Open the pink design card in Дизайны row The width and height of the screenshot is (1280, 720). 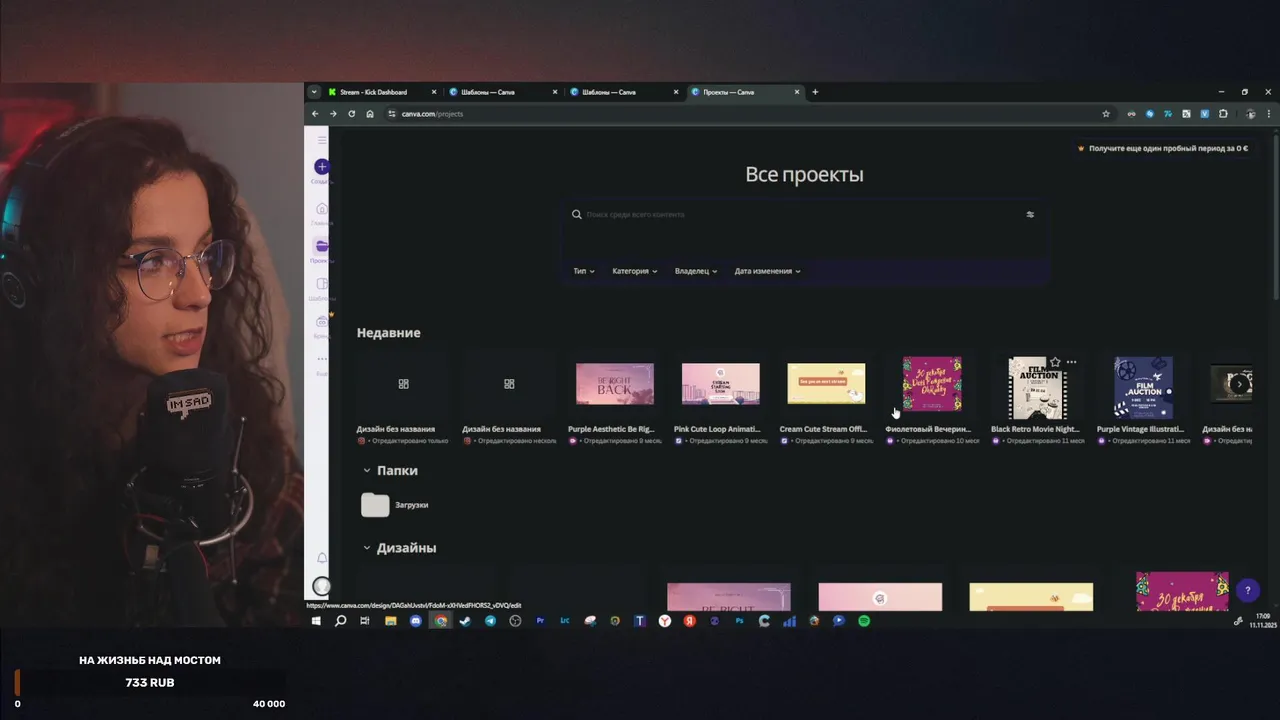[x=880, y=597]
